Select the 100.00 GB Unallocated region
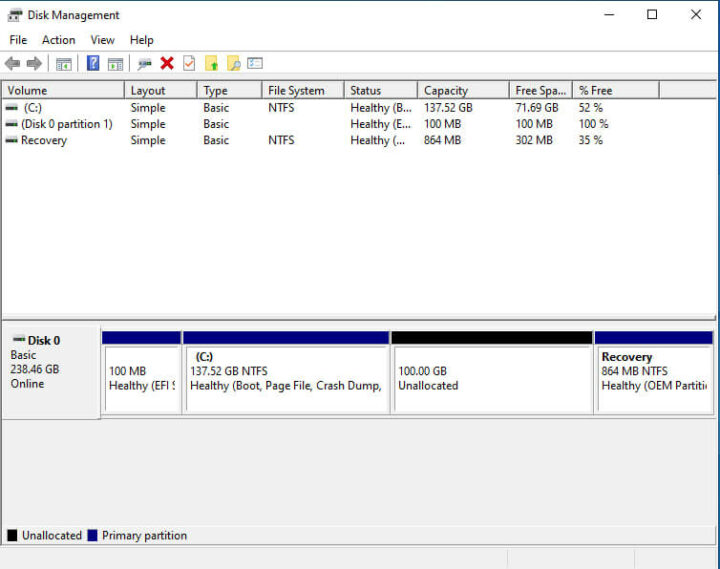Screen dimensions: 720x569 point(491,378)
